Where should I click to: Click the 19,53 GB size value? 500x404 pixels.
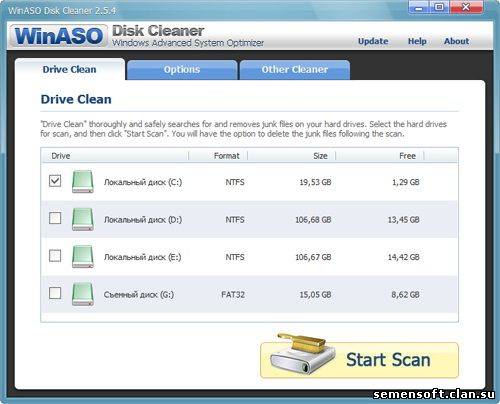tap(315, 182)
